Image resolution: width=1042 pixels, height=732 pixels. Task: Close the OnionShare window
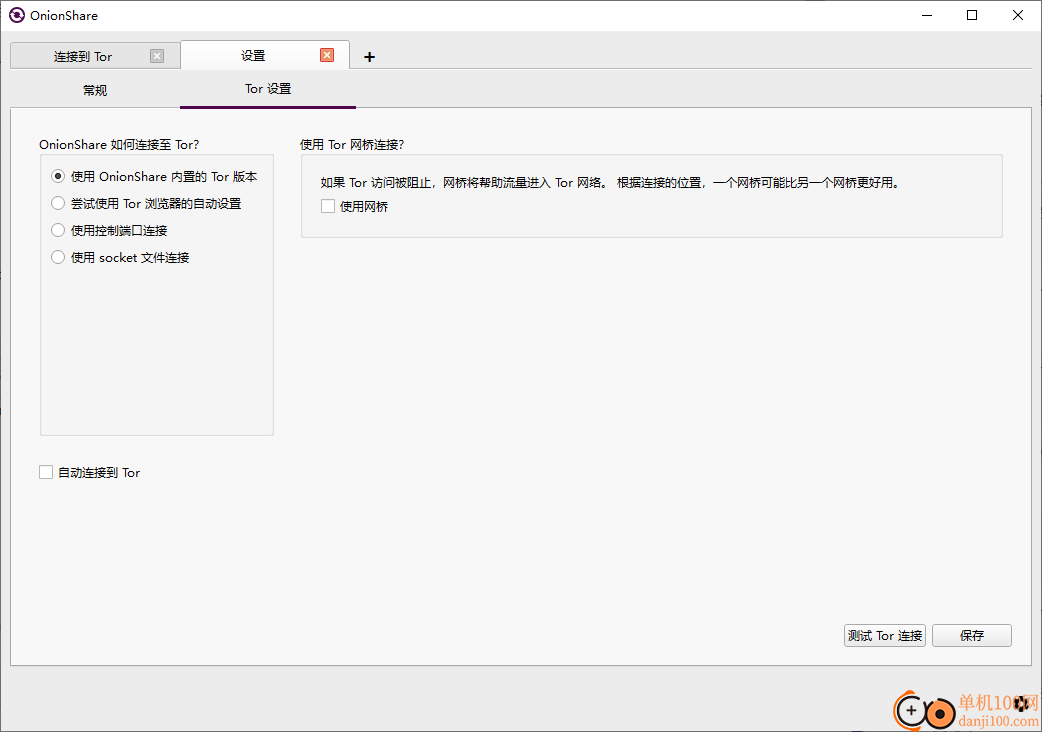coord(1017,15)
